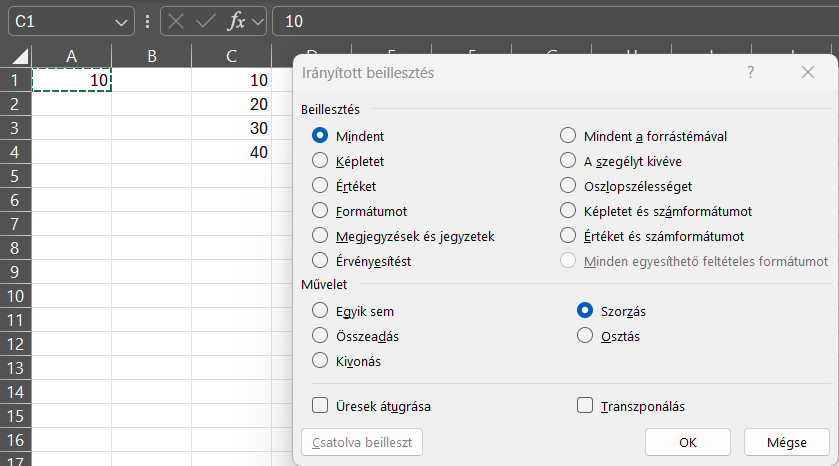Viewport: 839px width, 466px height.
Task: Select cell C3 containing 30
Action: pyautogui.click(x=232, y=128)
